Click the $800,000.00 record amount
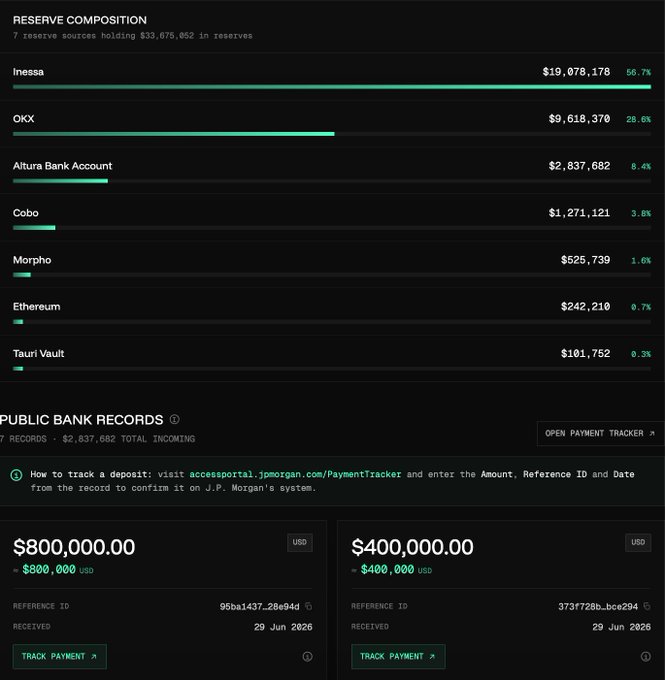 point(74,547)
